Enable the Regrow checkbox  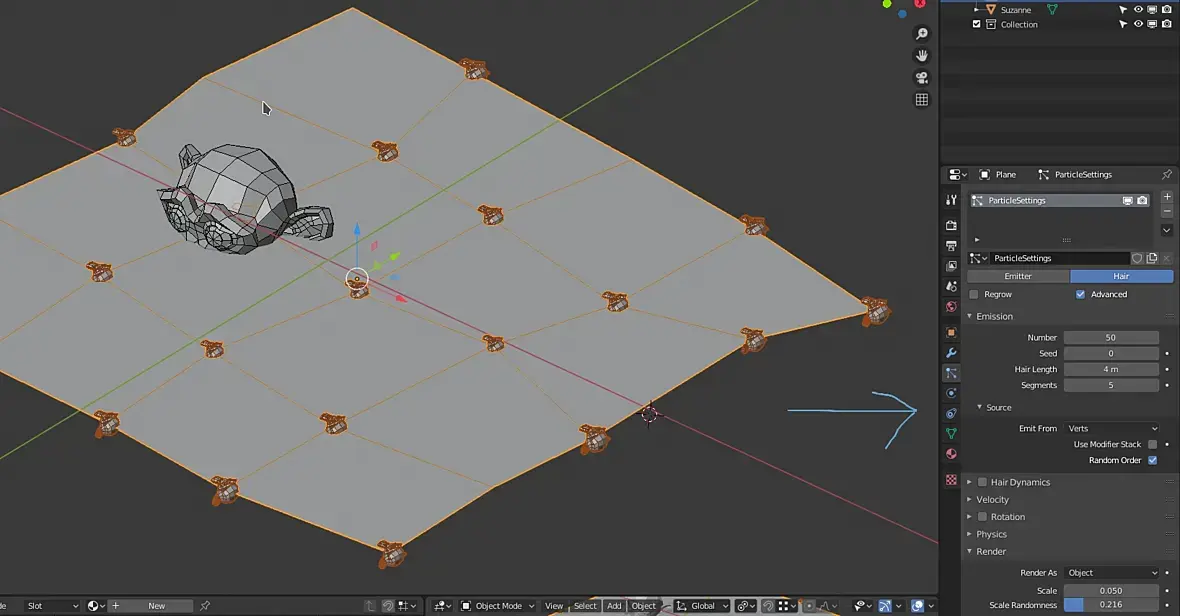974,294
